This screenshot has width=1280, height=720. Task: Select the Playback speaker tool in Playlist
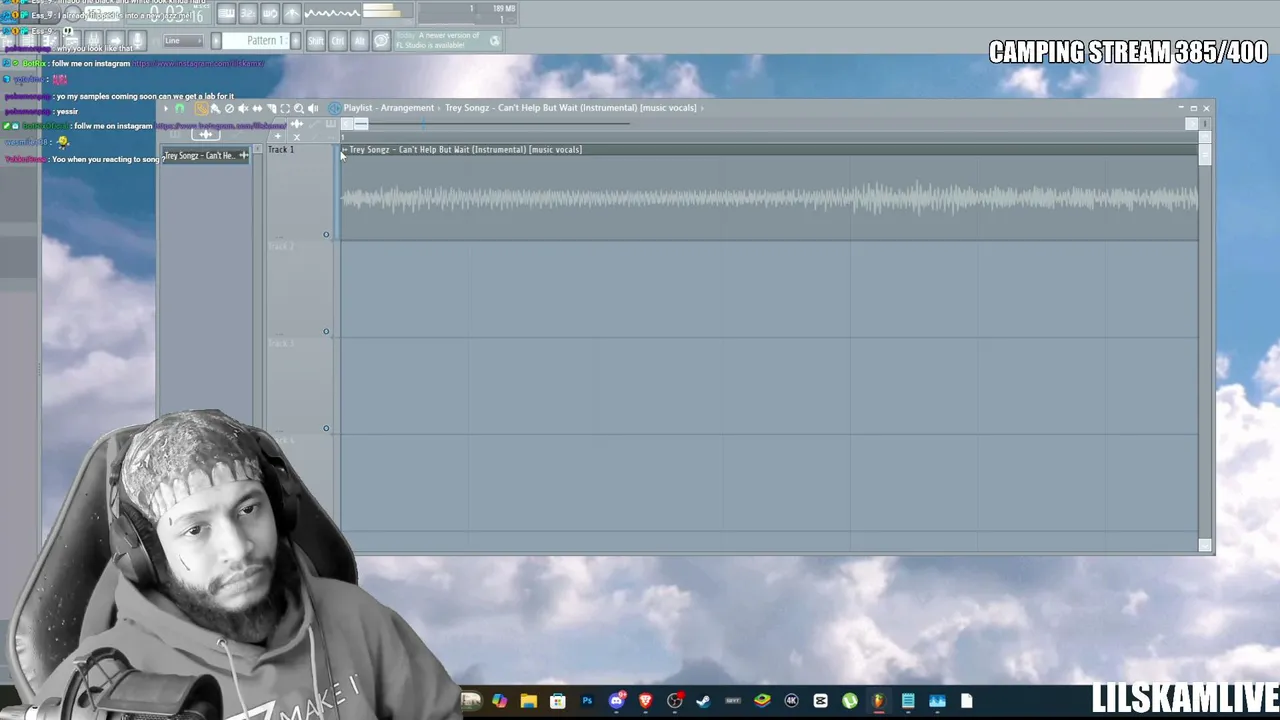click(x=313, y=108)
